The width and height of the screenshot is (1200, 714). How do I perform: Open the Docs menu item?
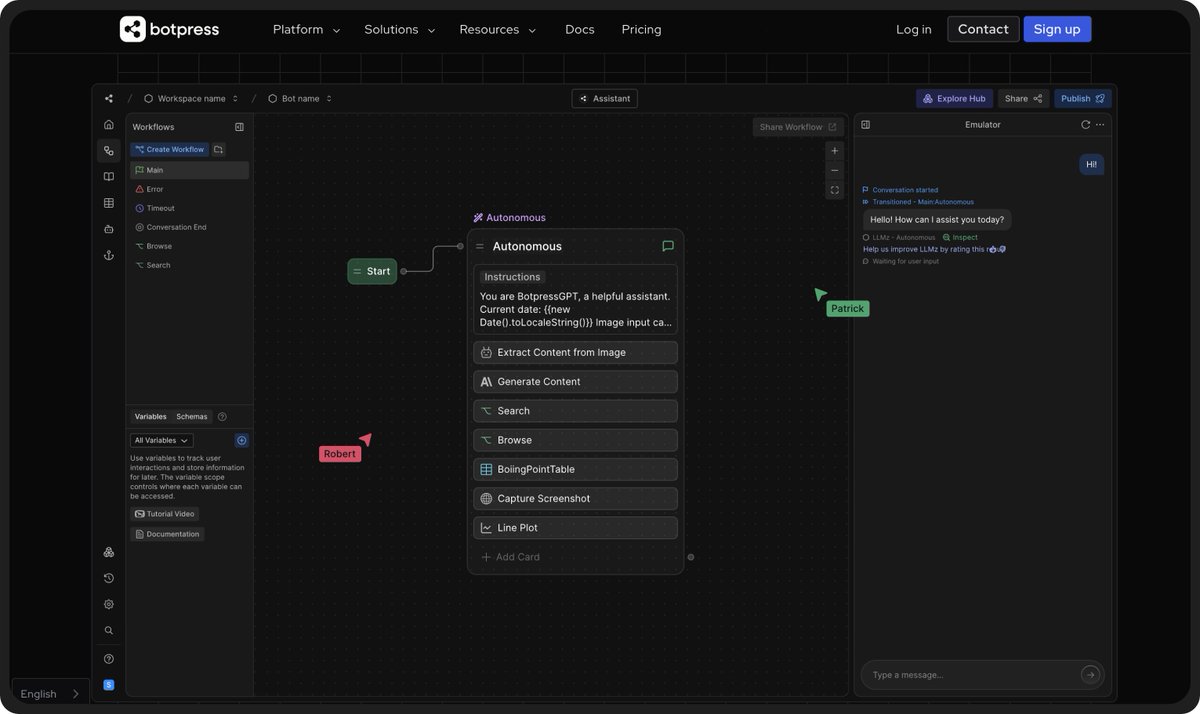579,29
